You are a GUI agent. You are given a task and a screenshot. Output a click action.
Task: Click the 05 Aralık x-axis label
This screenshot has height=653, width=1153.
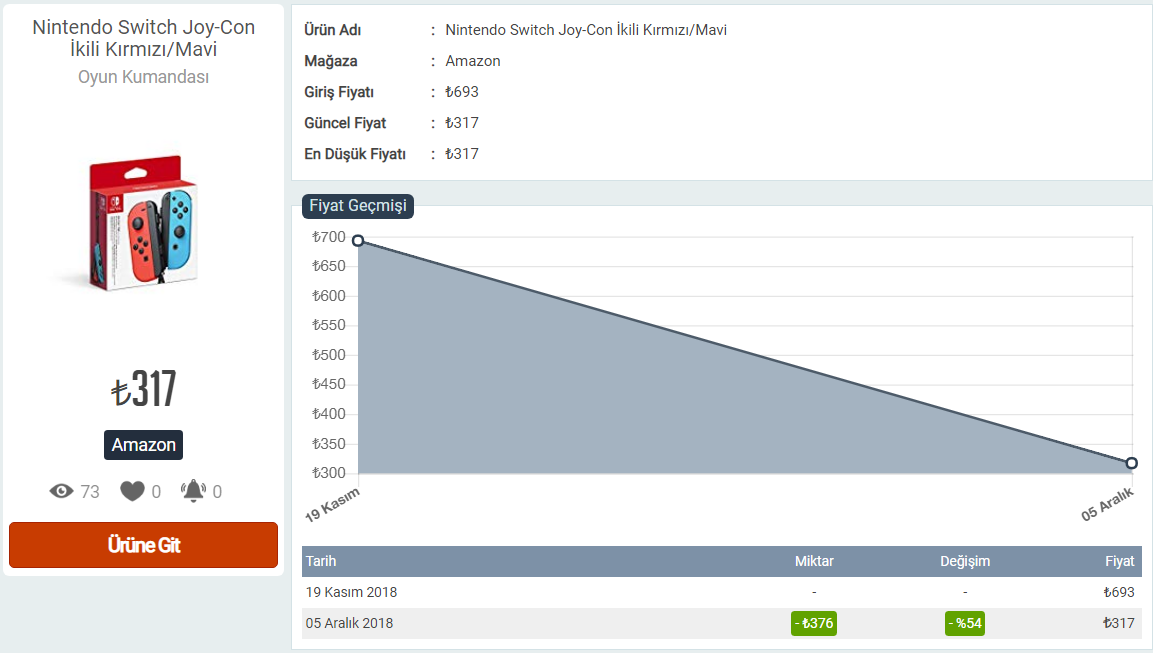pos(1107,504)
